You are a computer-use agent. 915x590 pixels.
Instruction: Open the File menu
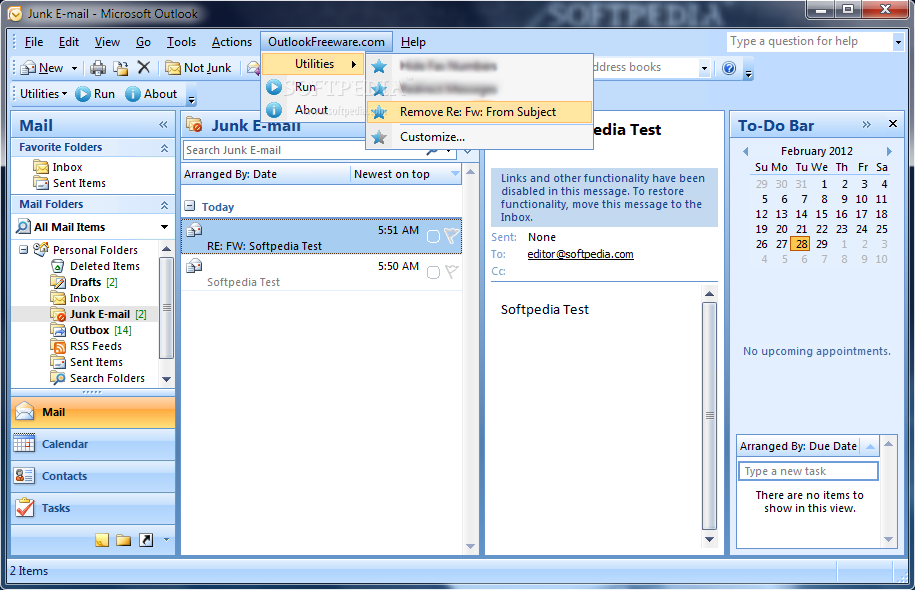coord(33,42)
